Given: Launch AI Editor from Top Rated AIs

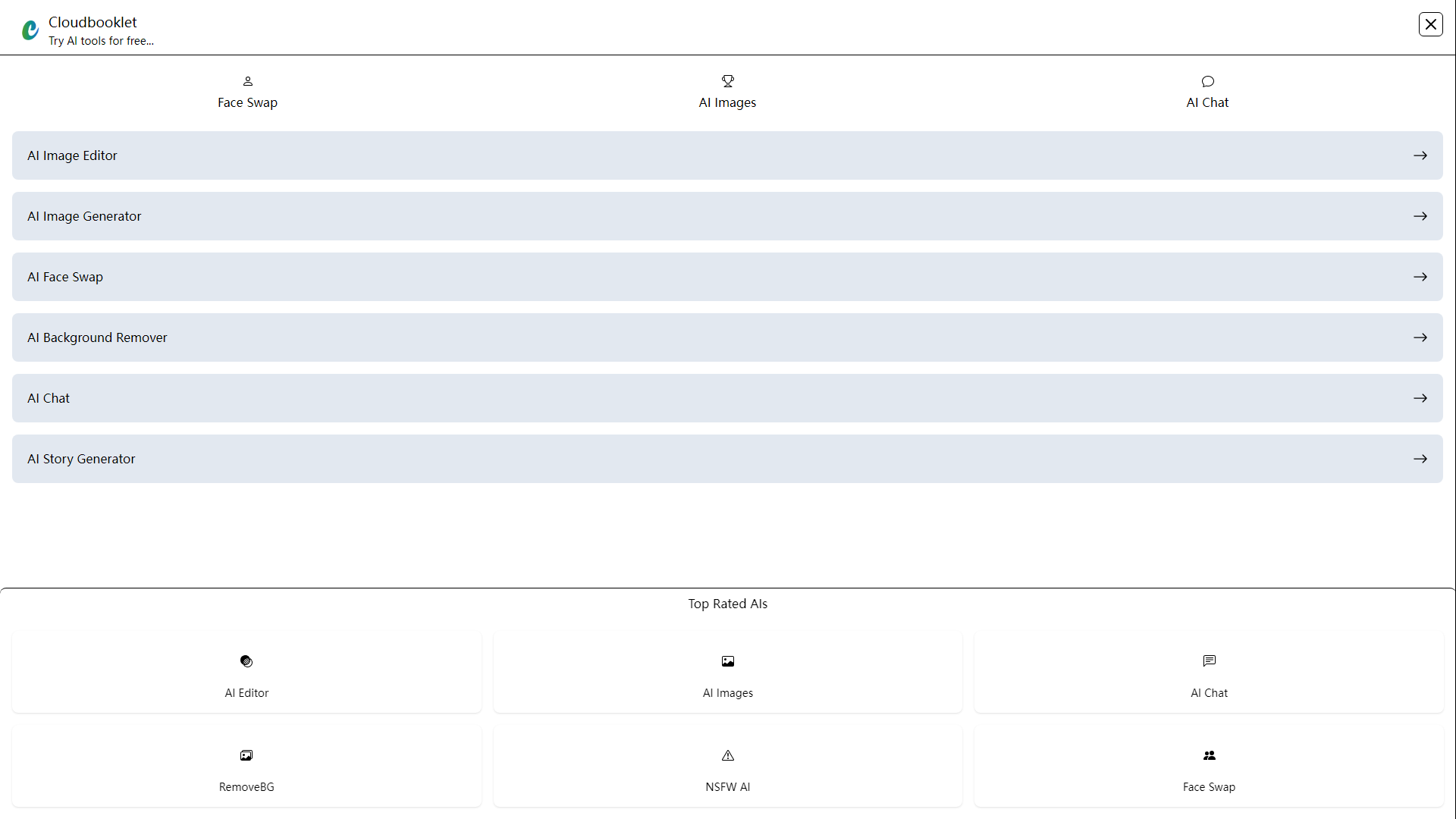Looking at the screenshot, I should click(x=246, y=673).
